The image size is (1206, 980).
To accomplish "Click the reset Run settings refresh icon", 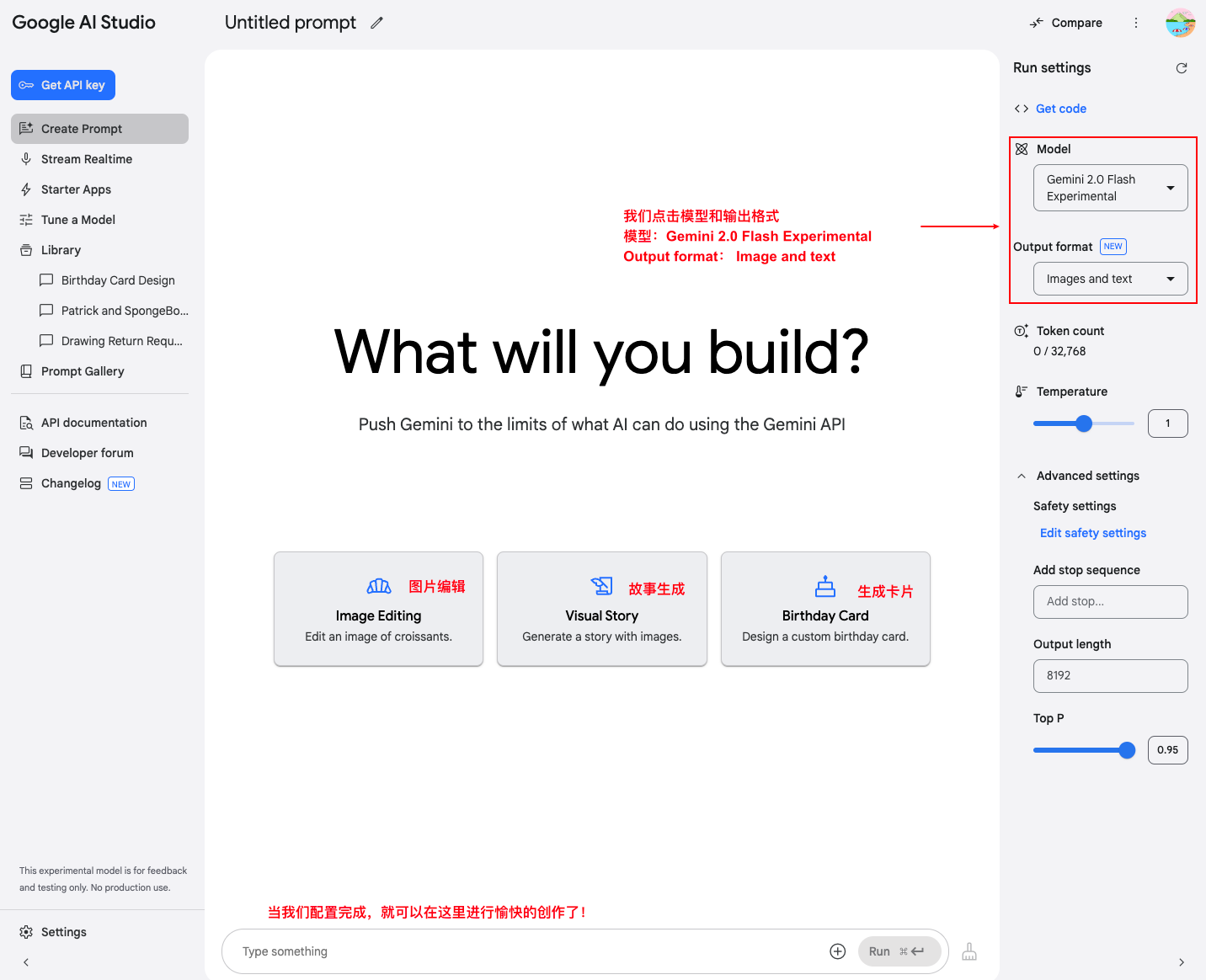I will (x=1182, y=68).
